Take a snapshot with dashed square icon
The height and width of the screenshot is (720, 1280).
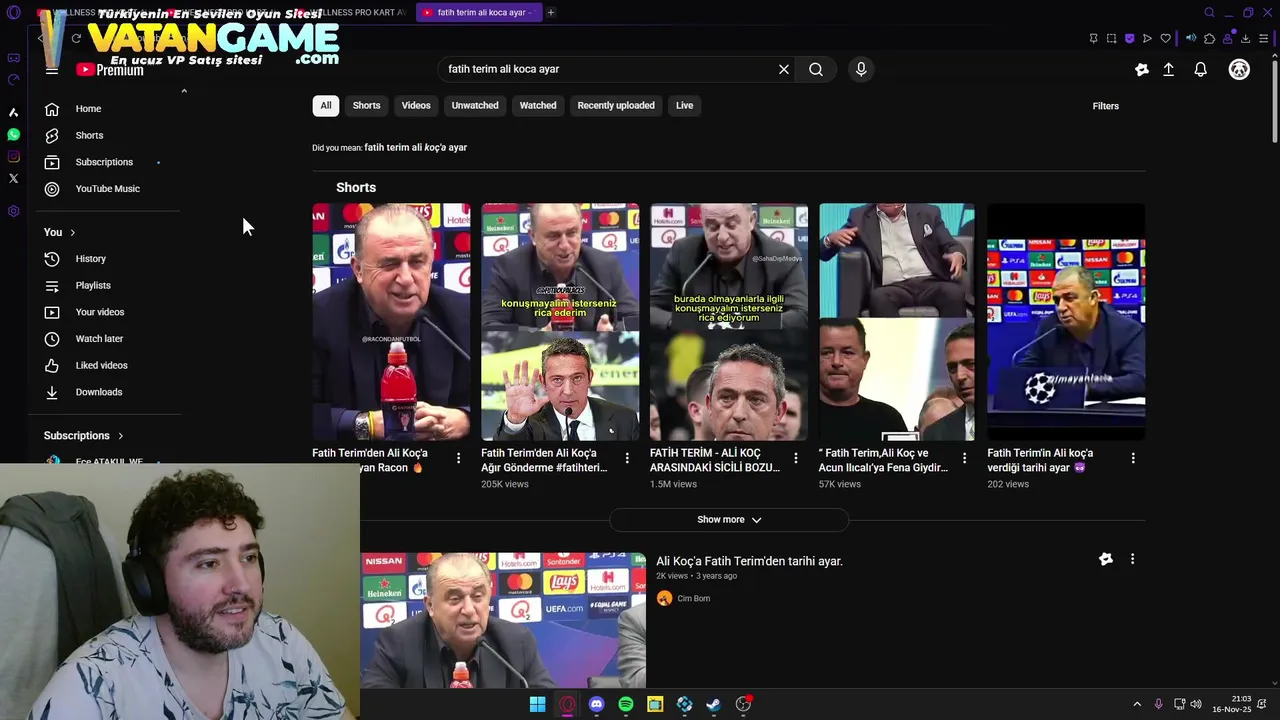[x=1111, y=38]
